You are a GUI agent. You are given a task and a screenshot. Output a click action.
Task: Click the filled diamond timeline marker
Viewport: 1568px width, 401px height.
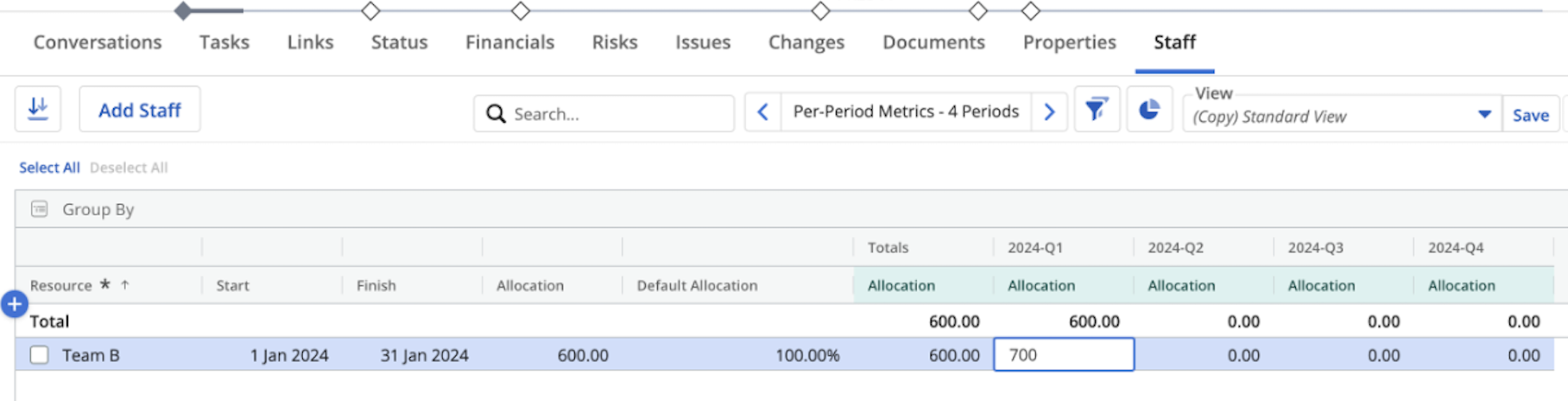(182, 11)
